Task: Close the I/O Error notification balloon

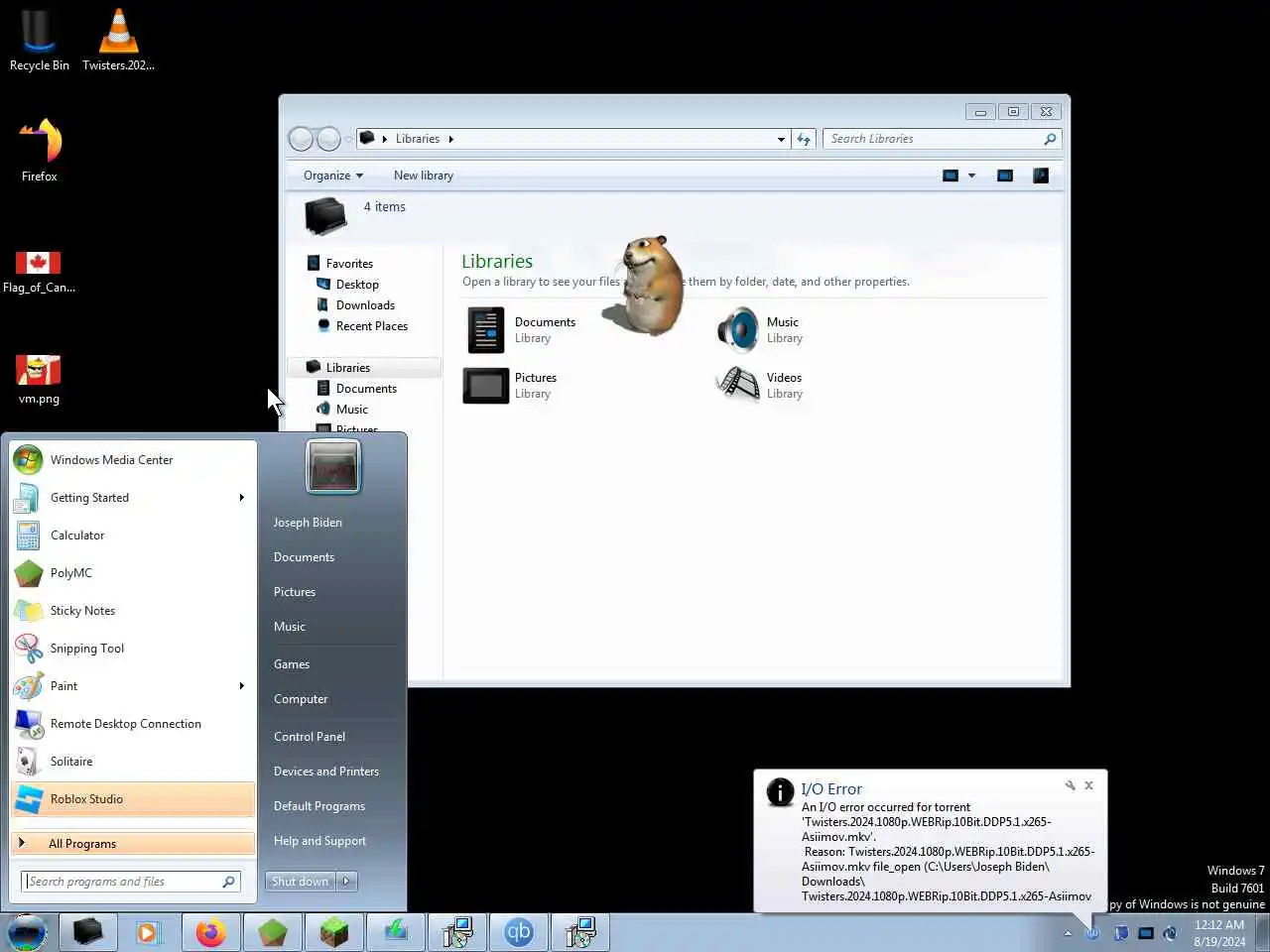Action: click(x=1088, y=785)
